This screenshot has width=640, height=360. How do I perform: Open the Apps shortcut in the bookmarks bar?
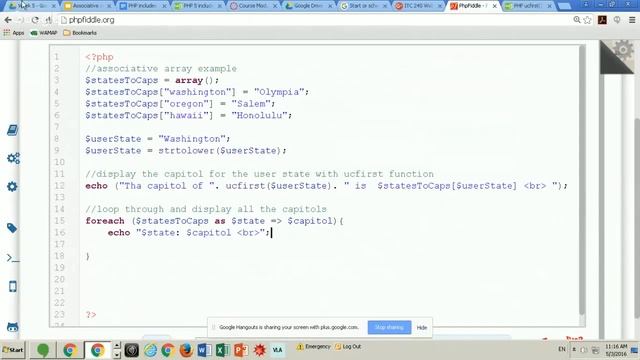(x=13, y=33)
